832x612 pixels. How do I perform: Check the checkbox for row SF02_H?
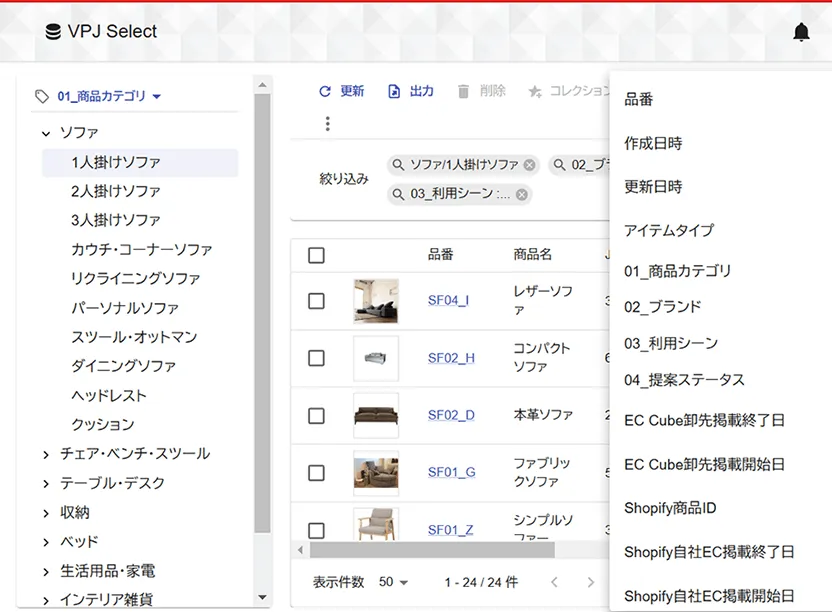[x=316, y=357]
